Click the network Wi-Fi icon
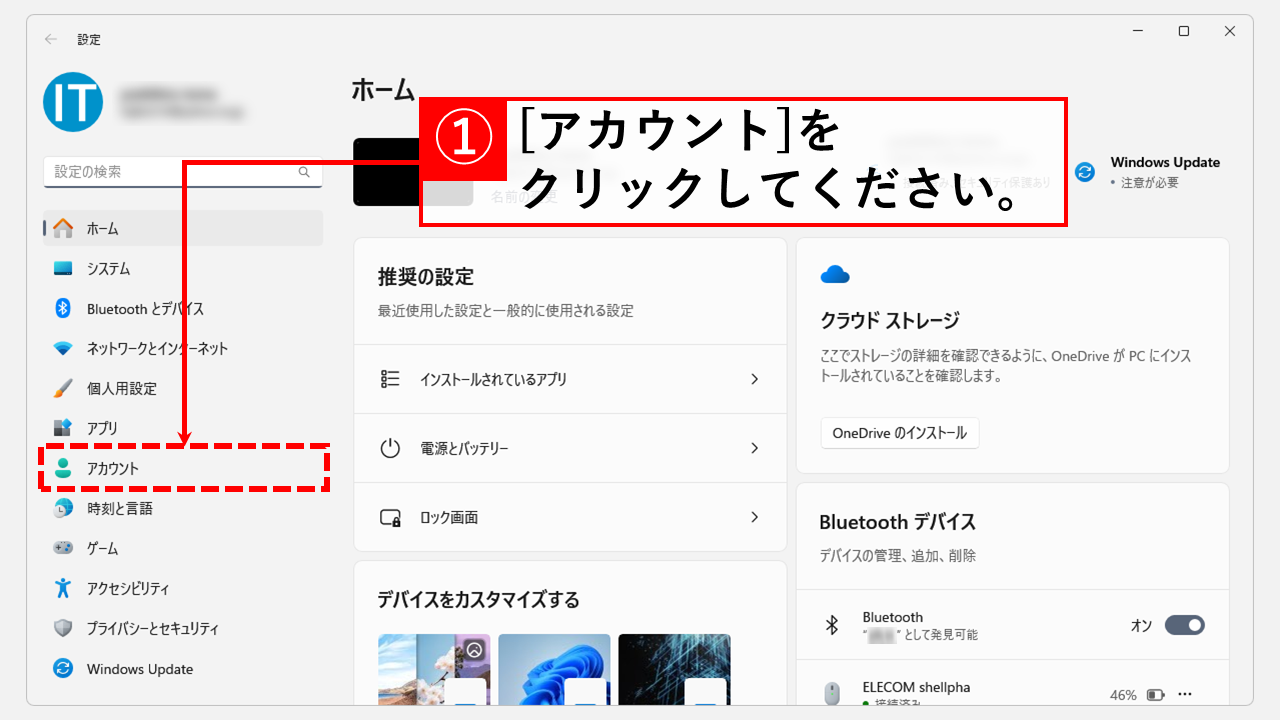 coord(63,348)
